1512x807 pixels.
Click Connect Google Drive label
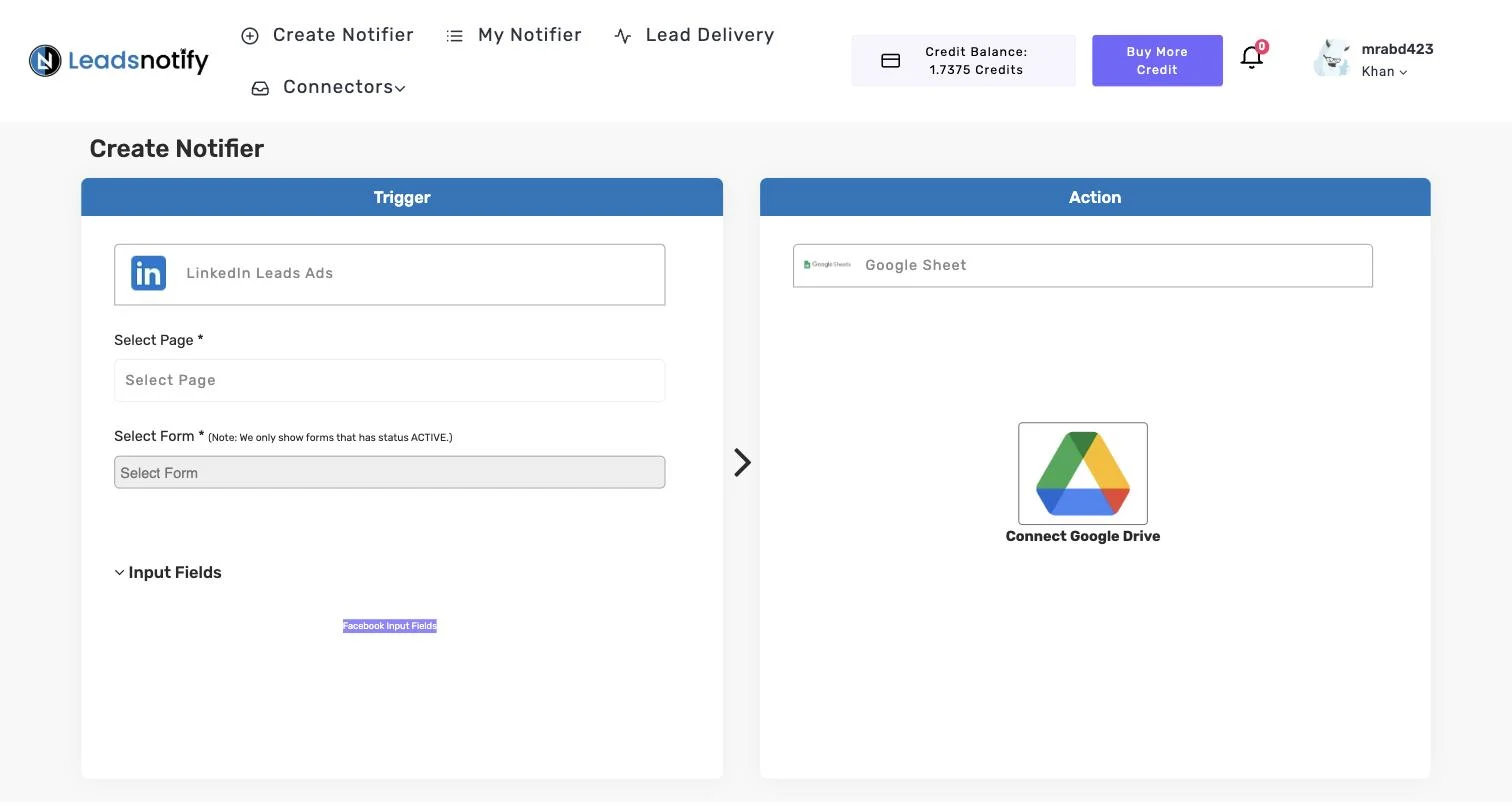[1083, 536]
